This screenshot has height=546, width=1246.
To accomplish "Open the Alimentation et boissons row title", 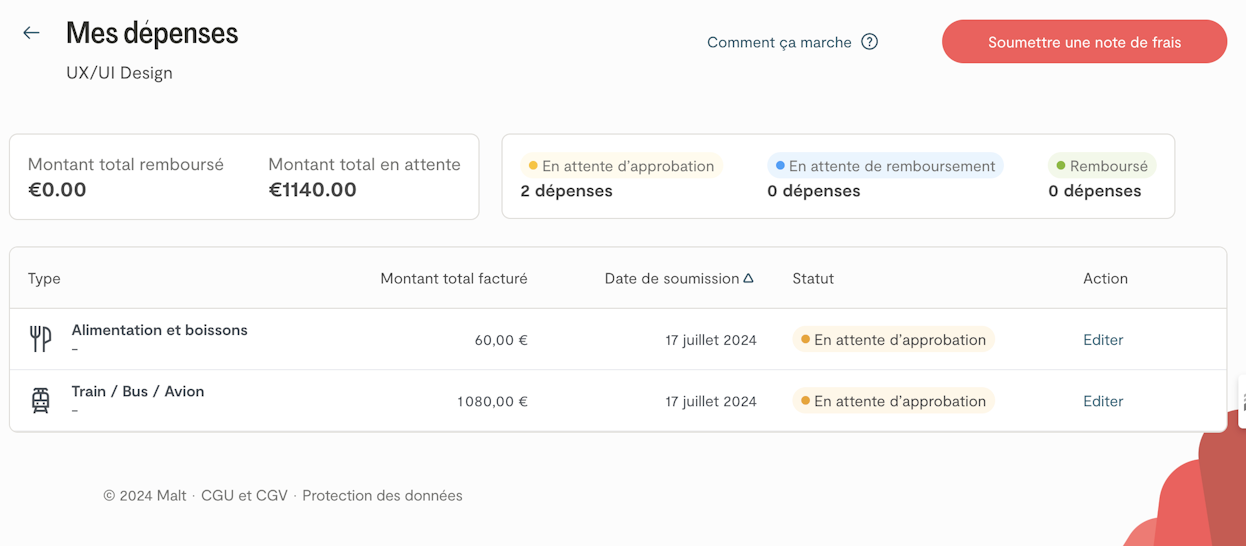I will 159,330.
